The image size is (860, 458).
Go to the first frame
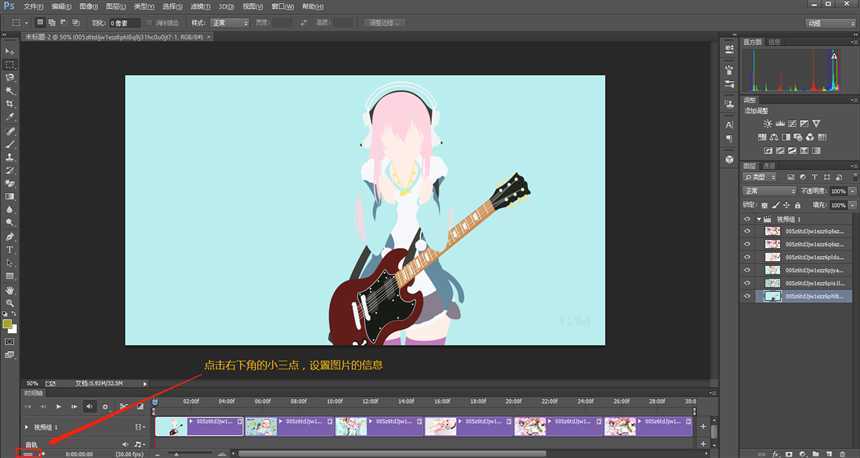[x=28, y=406]
